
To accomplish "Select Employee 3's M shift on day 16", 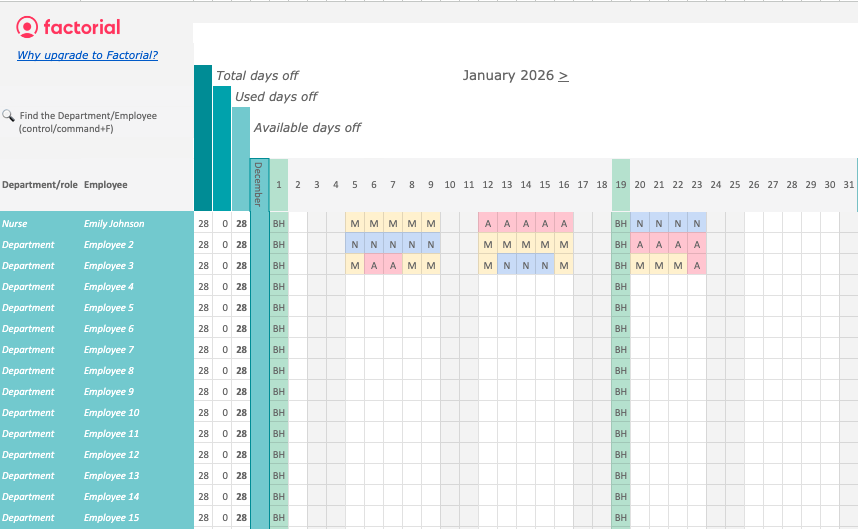I will [x=564, y=265].
